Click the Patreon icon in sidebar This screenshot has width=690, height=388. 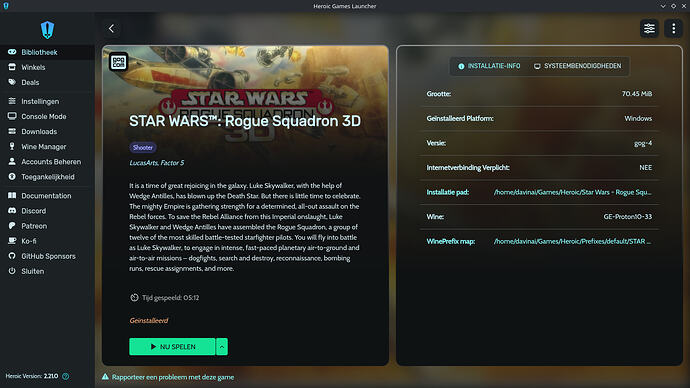(12, 226)
